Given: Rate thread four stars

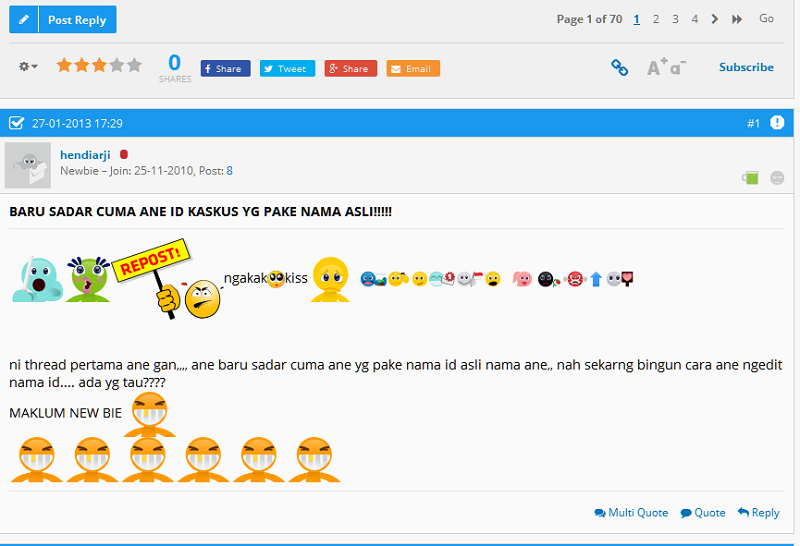Looking at the screenshot, I should click(x=117, y=65).
